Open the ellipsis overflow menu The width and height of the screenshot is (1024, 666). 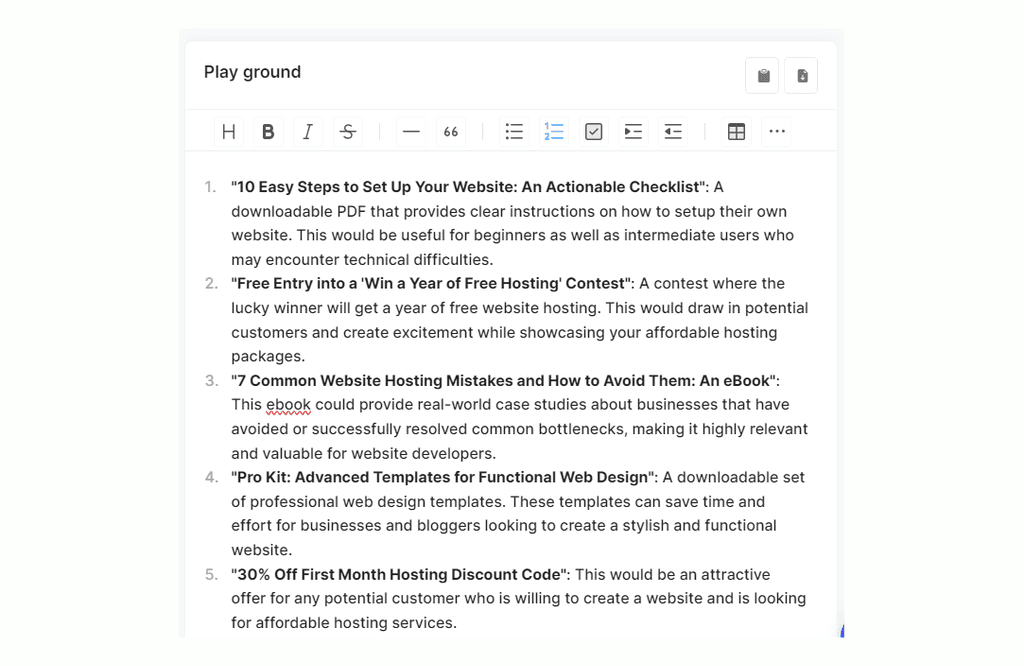pos(777,131)
